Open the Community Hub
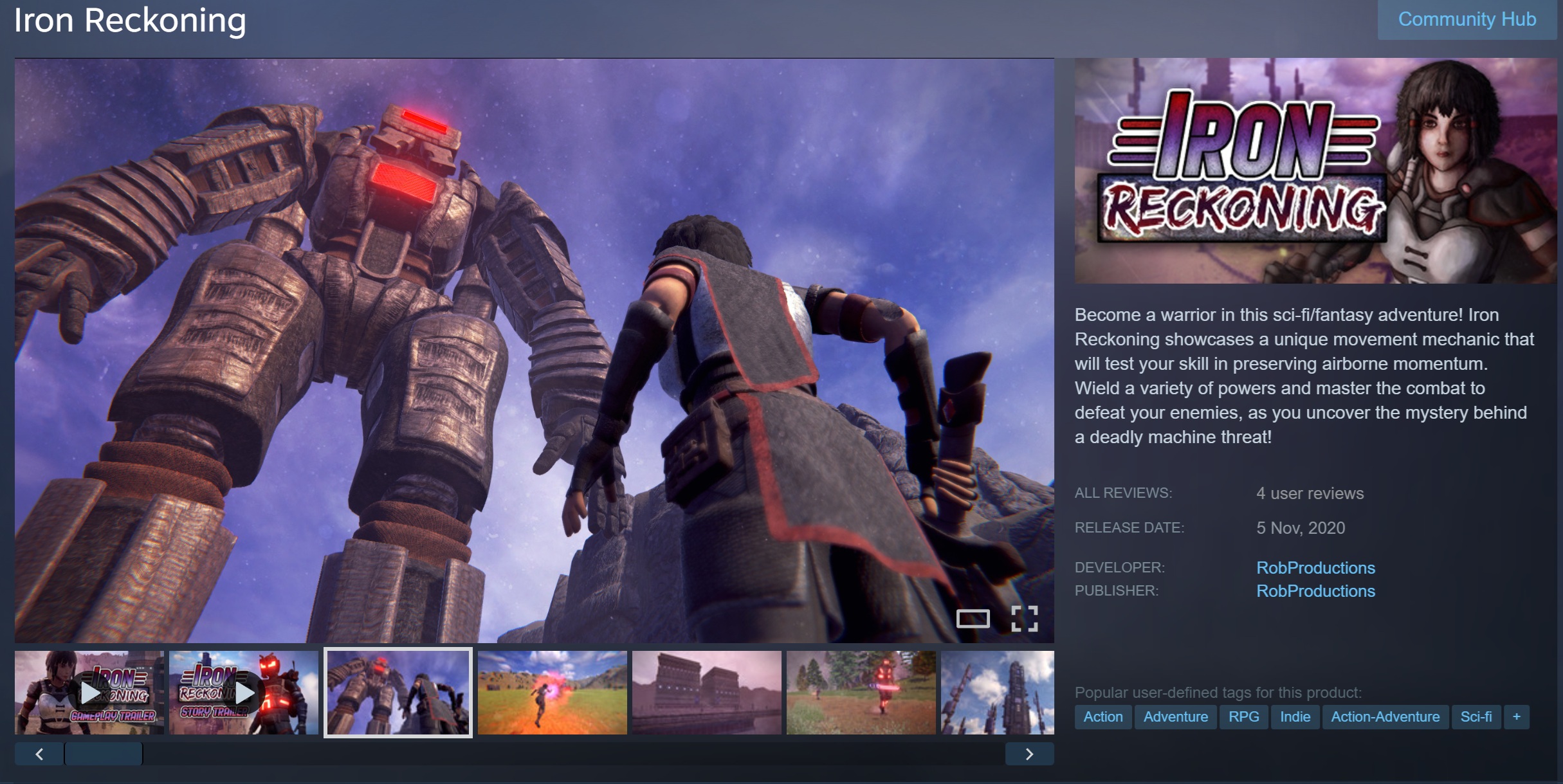This screenshot has height=784, width=1563. click(x=1467, y=19)
